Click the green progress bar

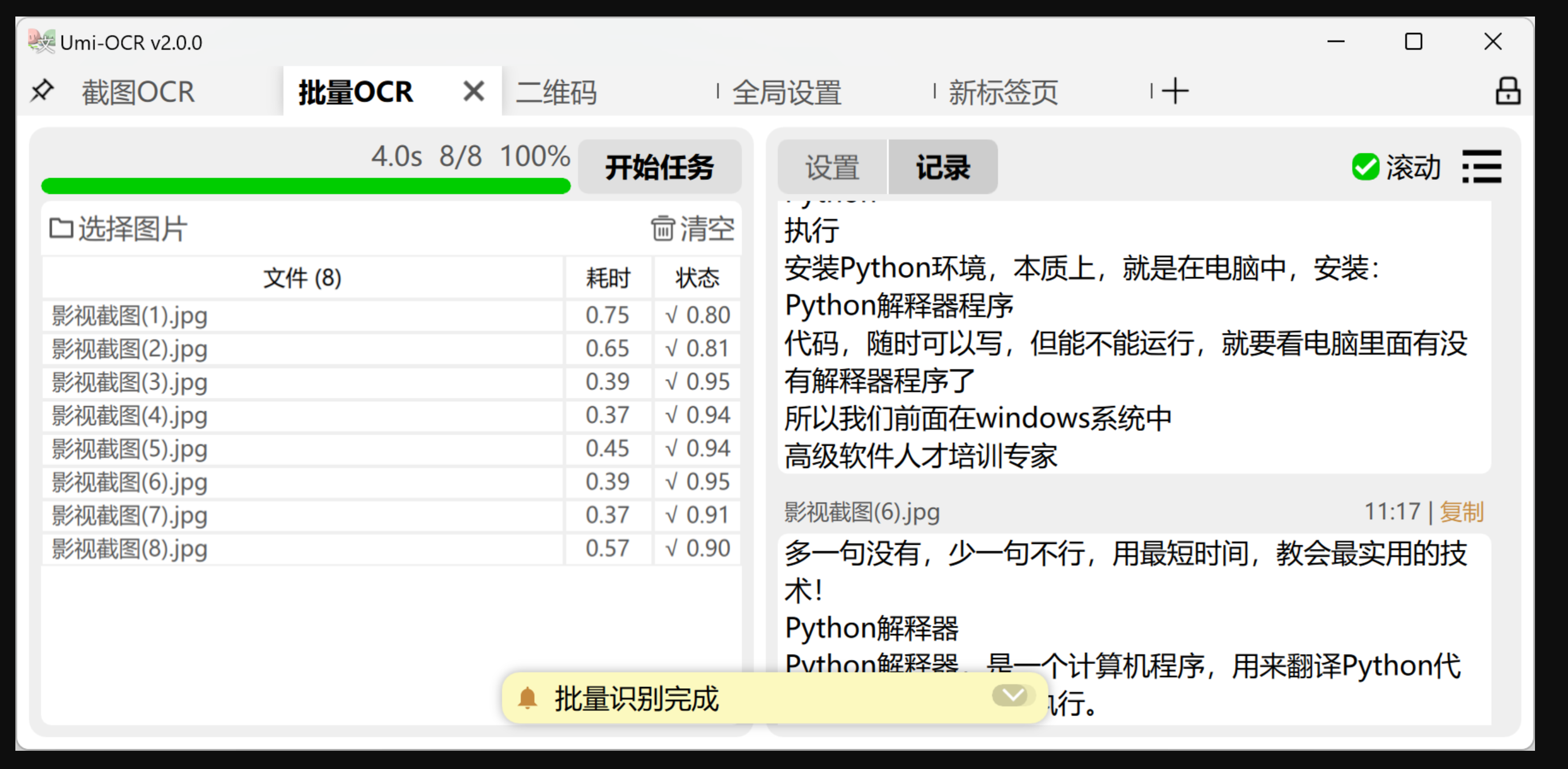(x=306, y=186)
